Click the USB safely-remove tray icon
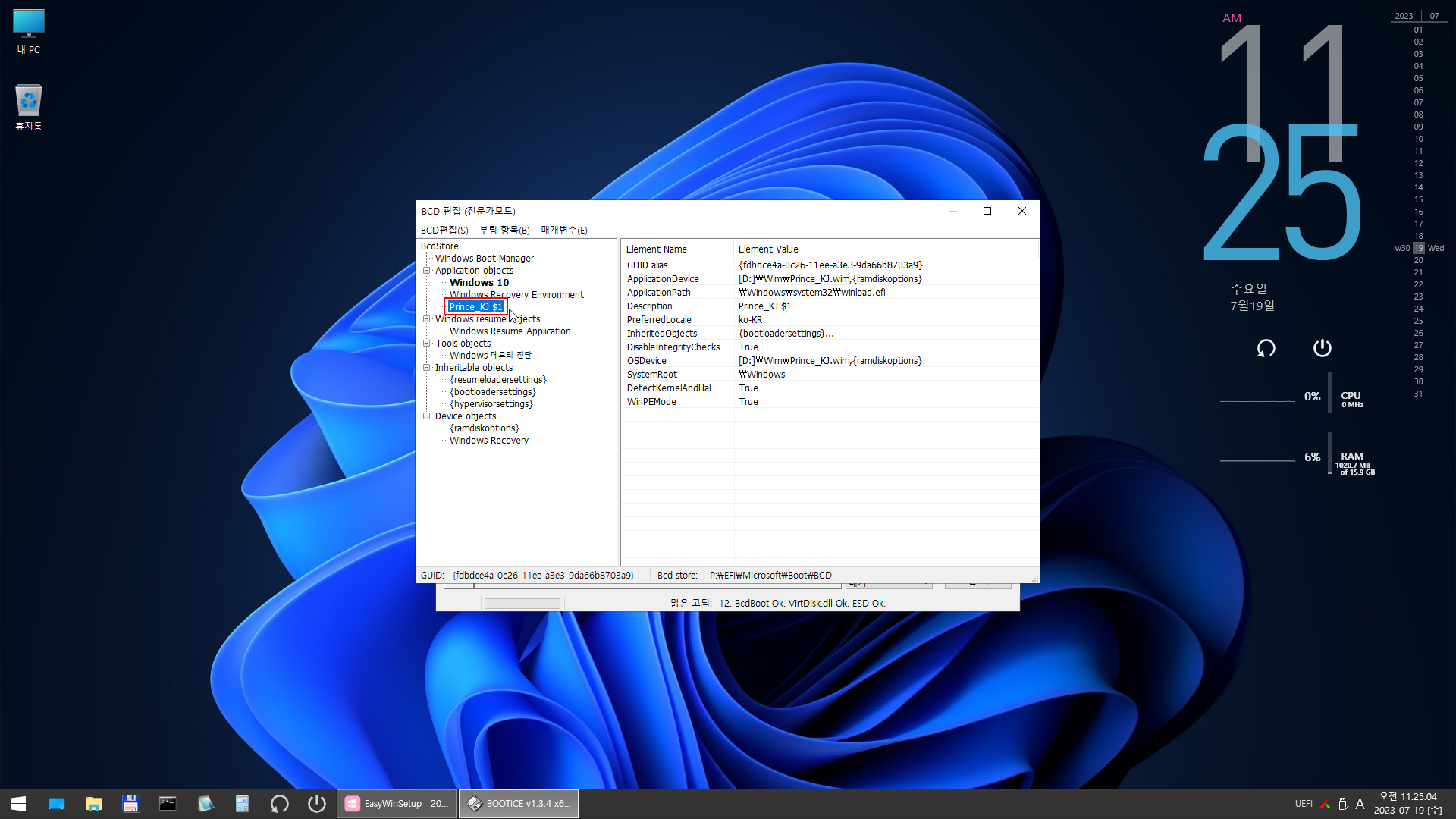Screen dimensions: 1456x819 pos(1343,804)
